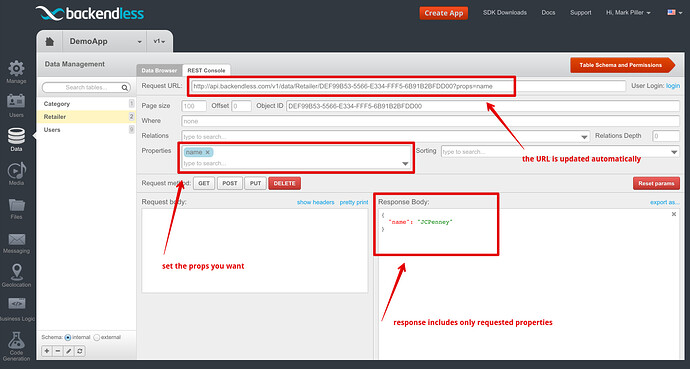Viewport: 690px width, 369px height.
Task: Open the Geolocation pin section
Action: coord(16,276)
